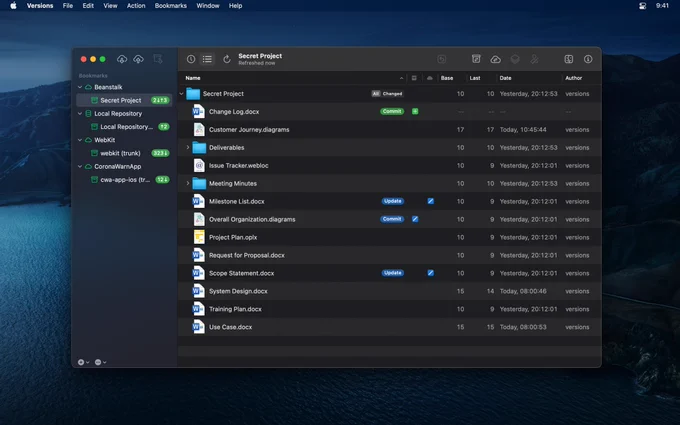This screenshot has height=425, width=680.
Task: Sort by the Name column header
Action: (193, 78)
